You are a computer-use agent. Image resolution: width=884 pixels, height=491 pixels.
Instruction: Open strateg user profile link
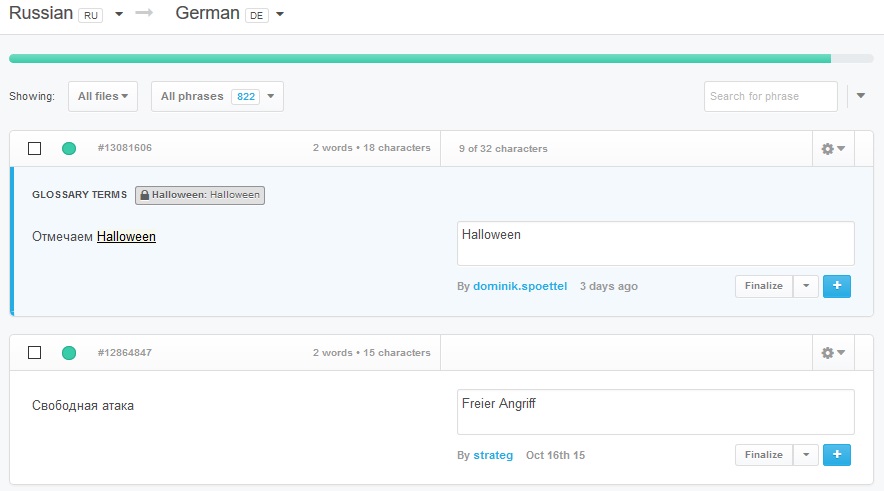[x=493, y=455]
